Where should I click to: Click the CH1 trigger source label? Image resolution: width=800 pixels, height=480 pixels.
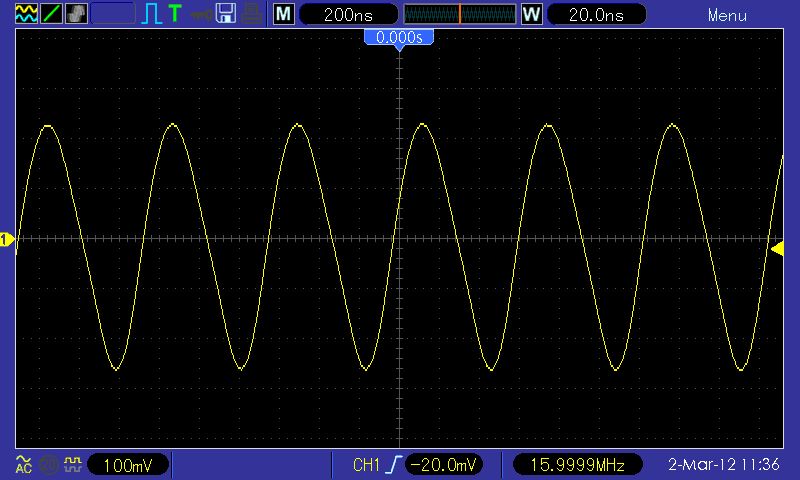click(x=366, y=465)
